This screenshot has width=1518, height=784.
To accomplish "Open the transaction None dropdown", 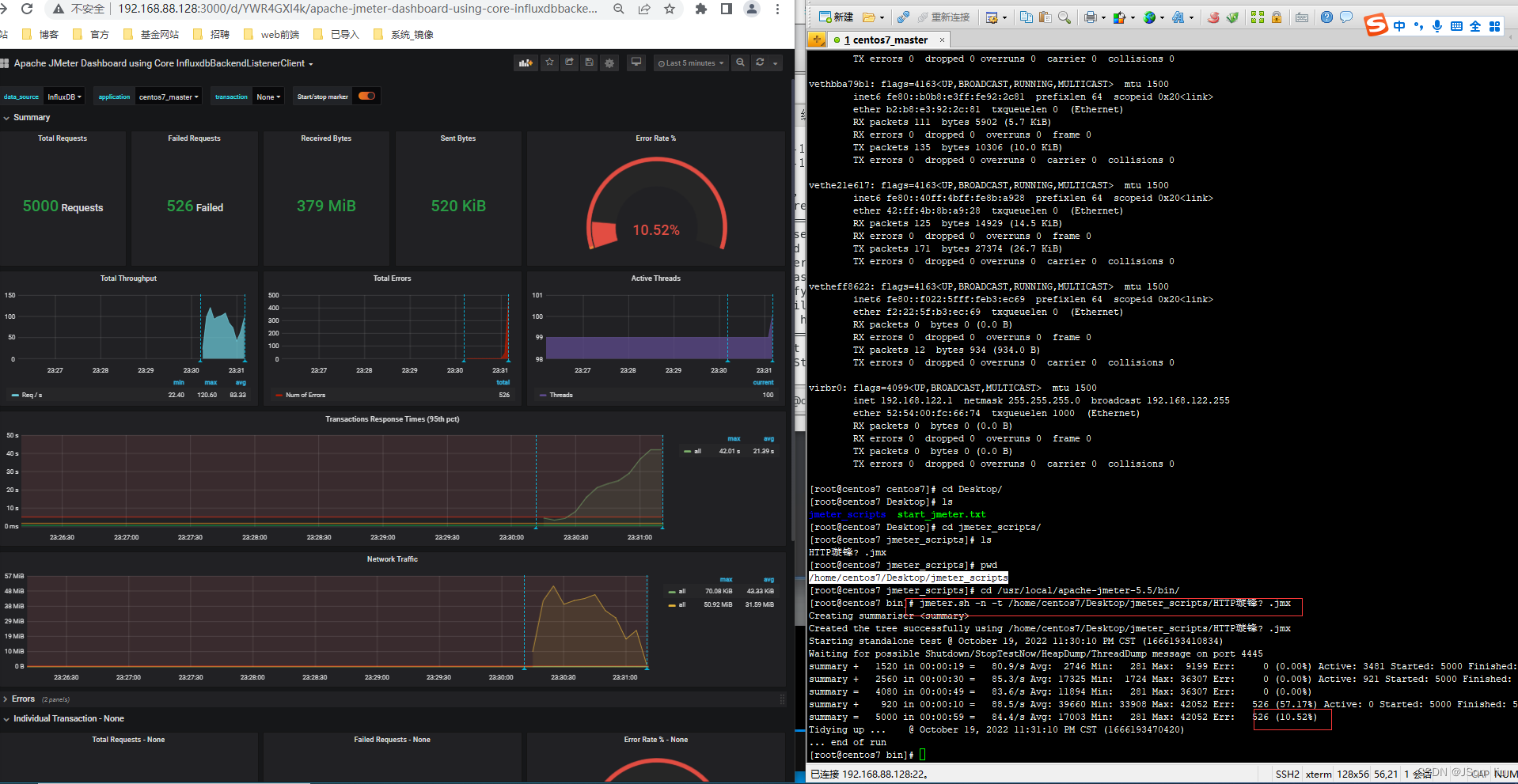I will [268, 97].
